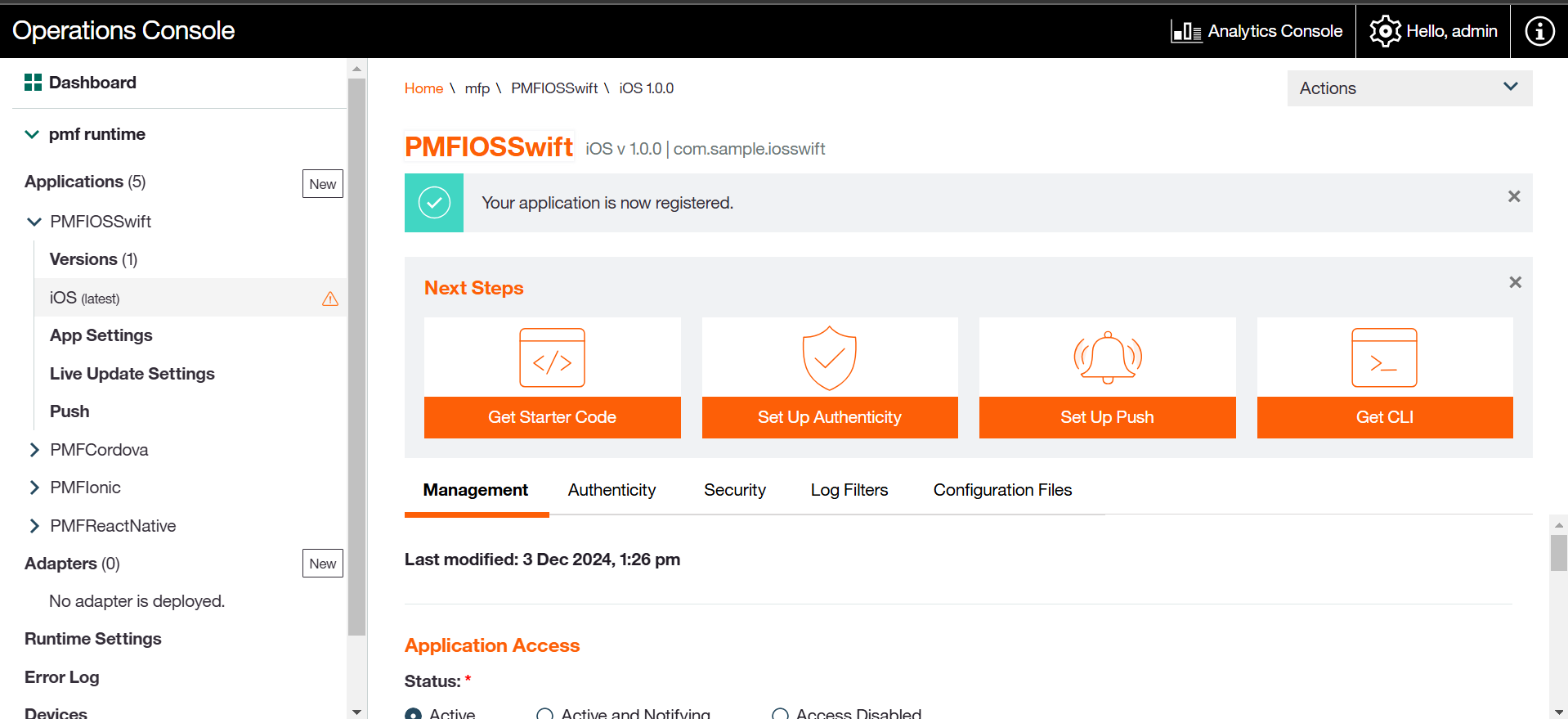The height and width of the screenshot is (719, 1568).
Task: Click the admin settings gear icon
Action: coord(1385,31)
